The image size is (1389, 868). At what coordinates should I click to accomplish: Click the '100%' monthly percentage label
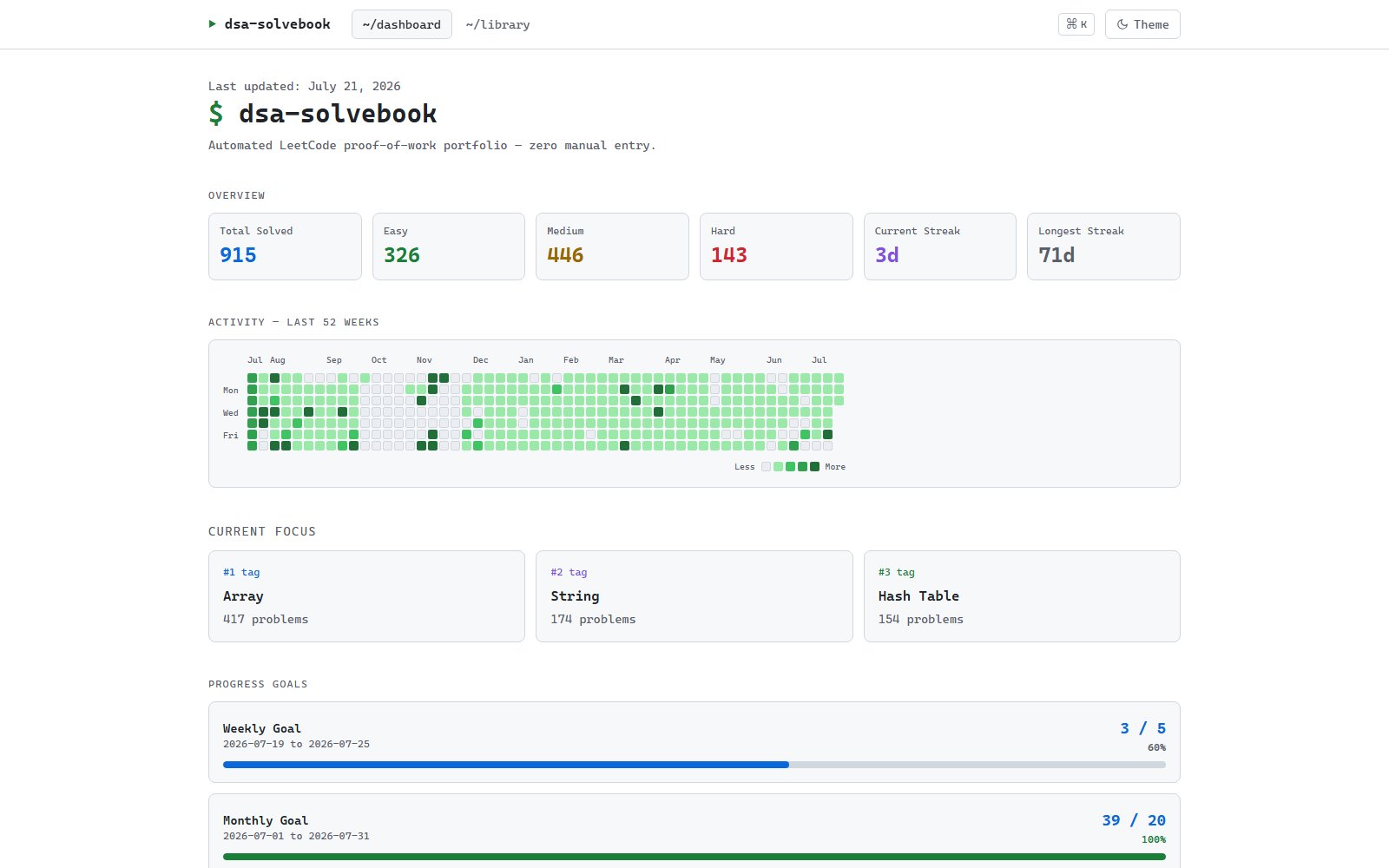1154,839
